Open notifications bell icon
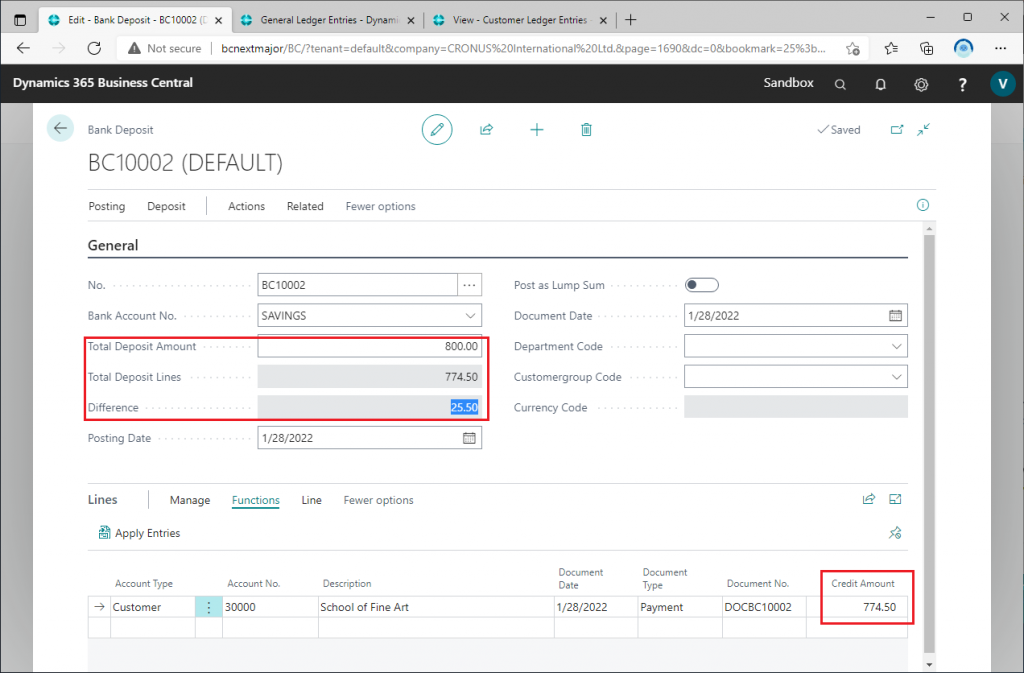This screenshot has width=1024, height=673. click(880, 84)
